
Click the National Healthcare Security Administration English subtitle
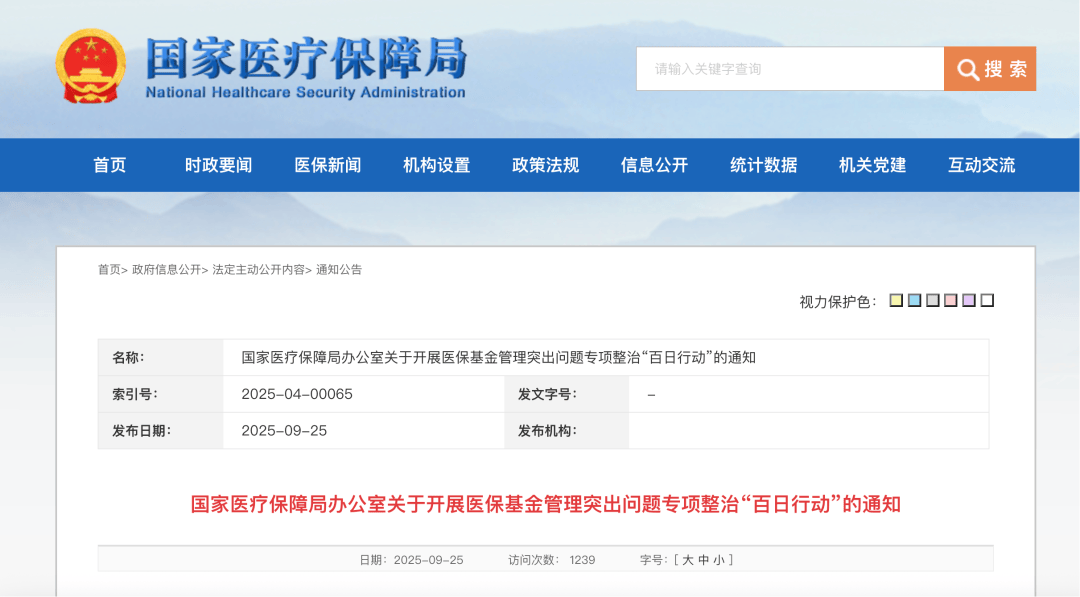click(x=306, y=92)
